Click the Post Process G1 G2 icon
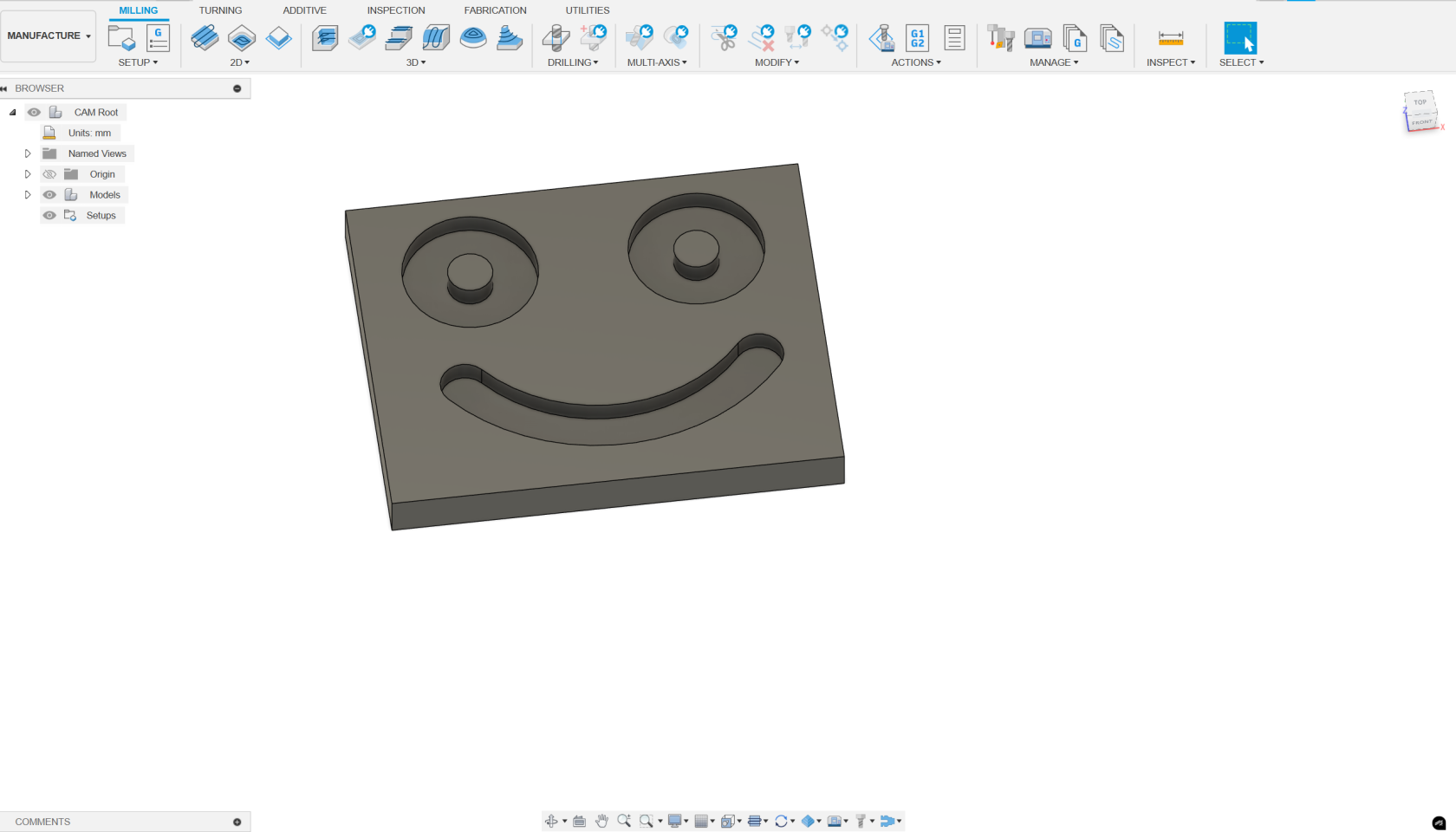This screenshot has width=1456, height=832. click(x=918, y=38)
